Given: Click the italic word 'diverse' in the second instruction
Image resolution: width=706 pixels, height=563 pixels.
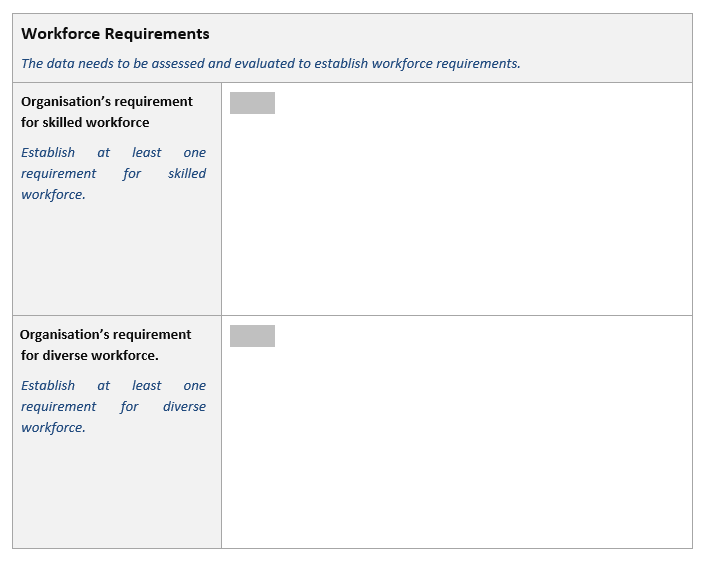Looking at the screenshot, I should pos(184,407).
